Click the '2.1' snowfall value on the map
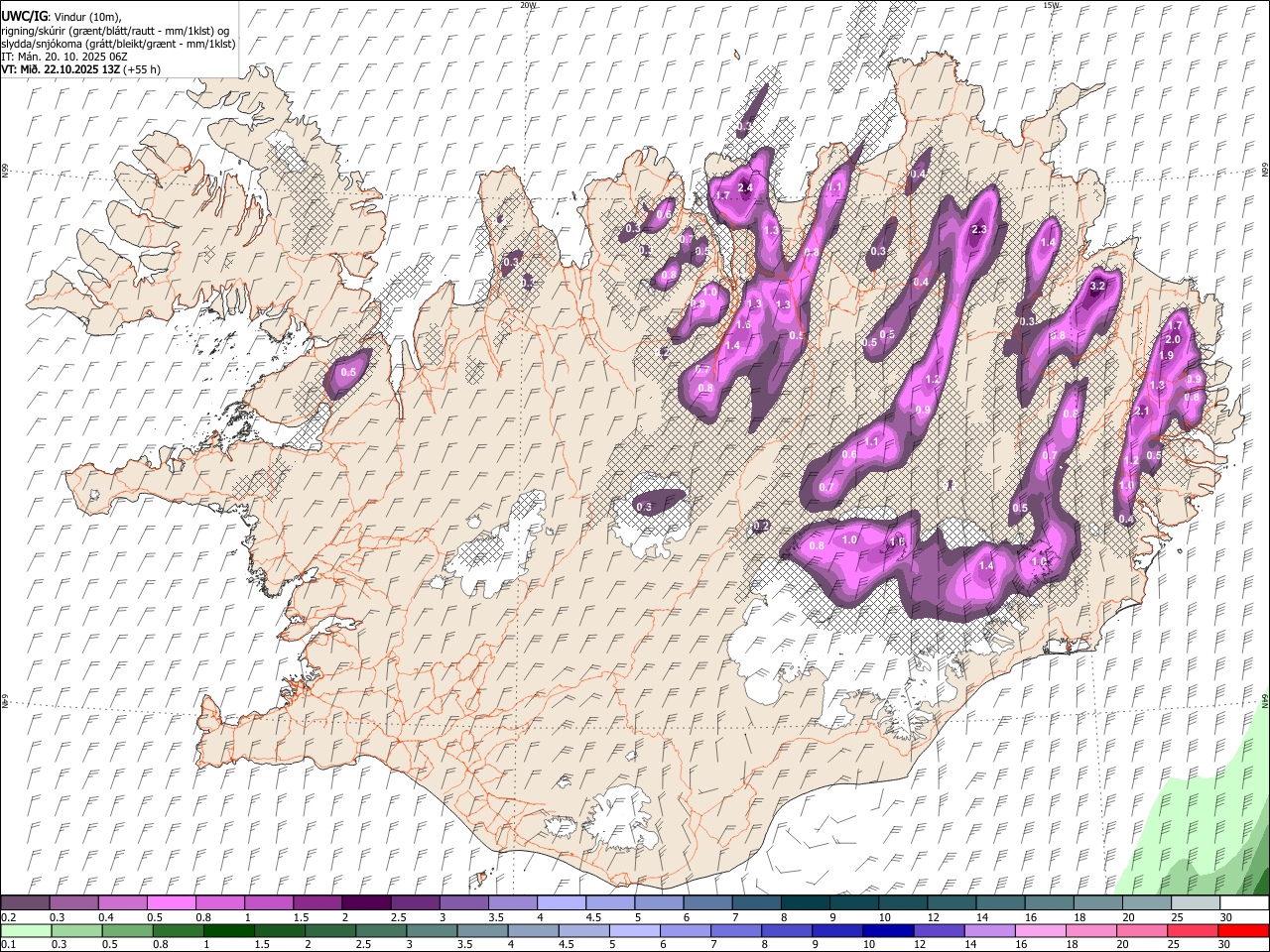 click(1141, 411)
